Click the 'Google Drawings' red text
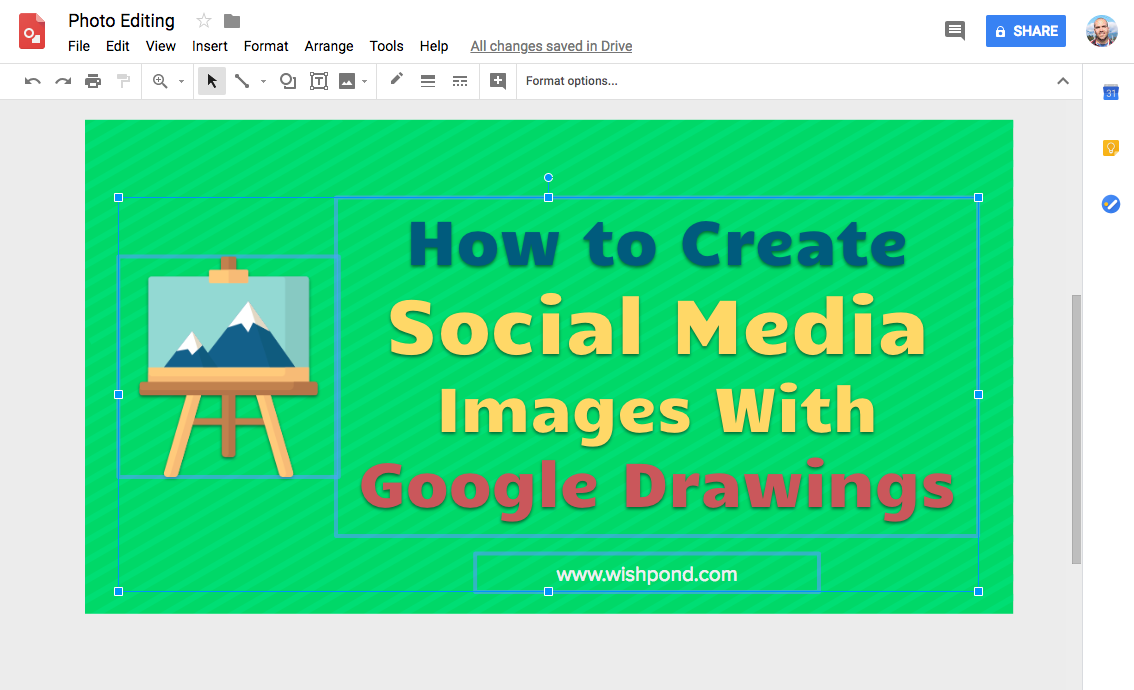 [x=657, y=488]
